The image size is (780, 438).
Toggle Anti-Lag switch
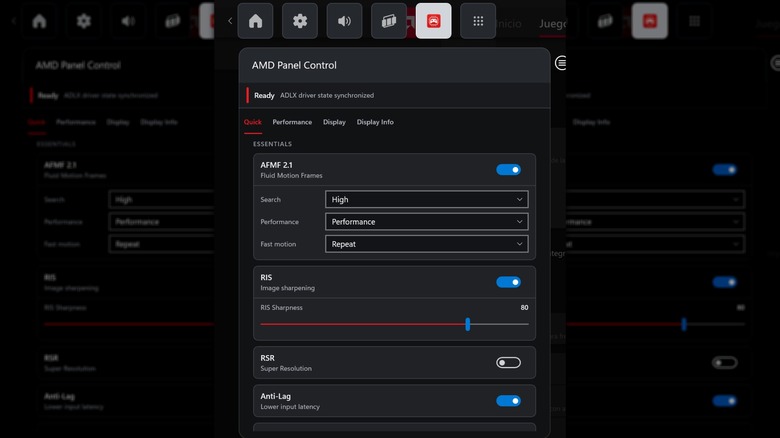[x=508, y=401]
